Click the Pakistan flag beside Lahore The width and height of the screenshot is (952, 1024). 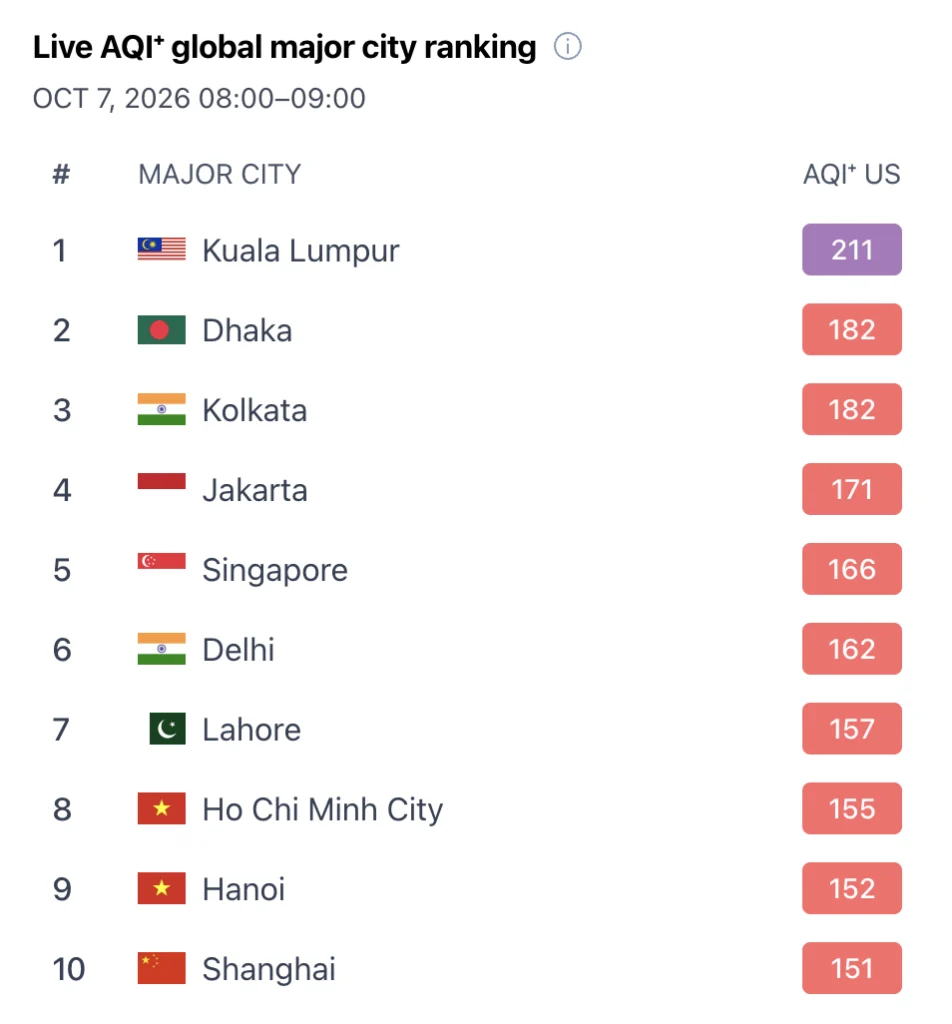coord(167,729)
